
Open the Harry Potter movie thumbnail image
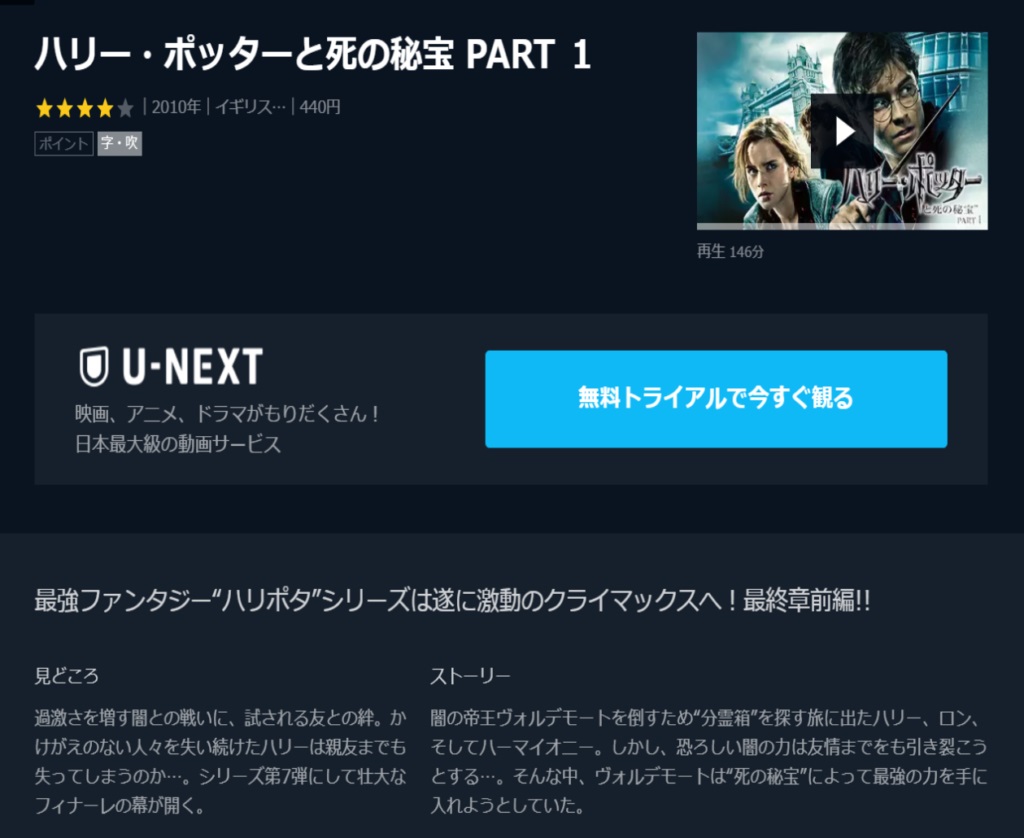tap(842, 131)
